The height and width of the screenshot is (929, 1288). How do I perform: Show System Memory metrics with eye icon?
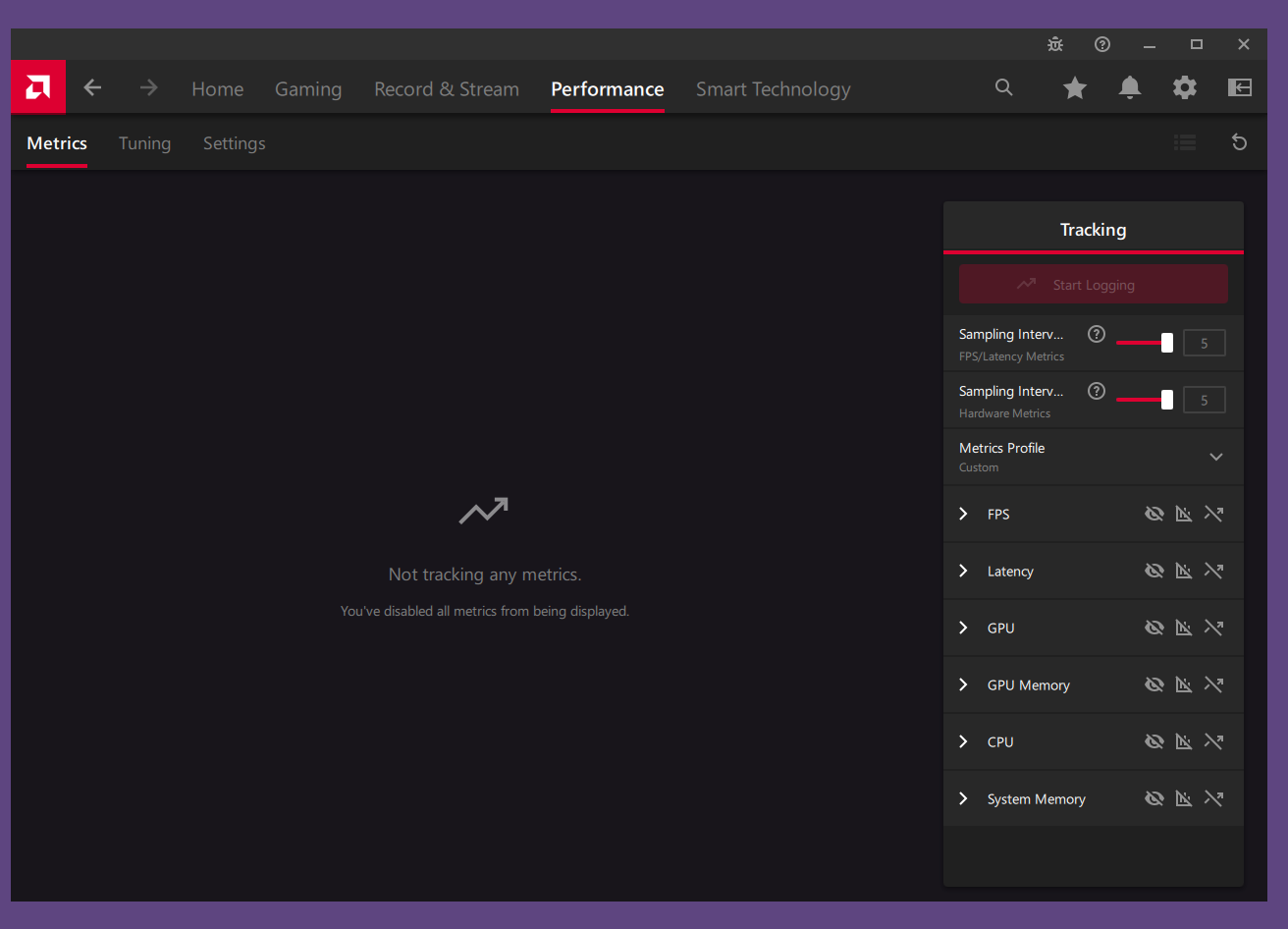click(x=1154, y=798)
